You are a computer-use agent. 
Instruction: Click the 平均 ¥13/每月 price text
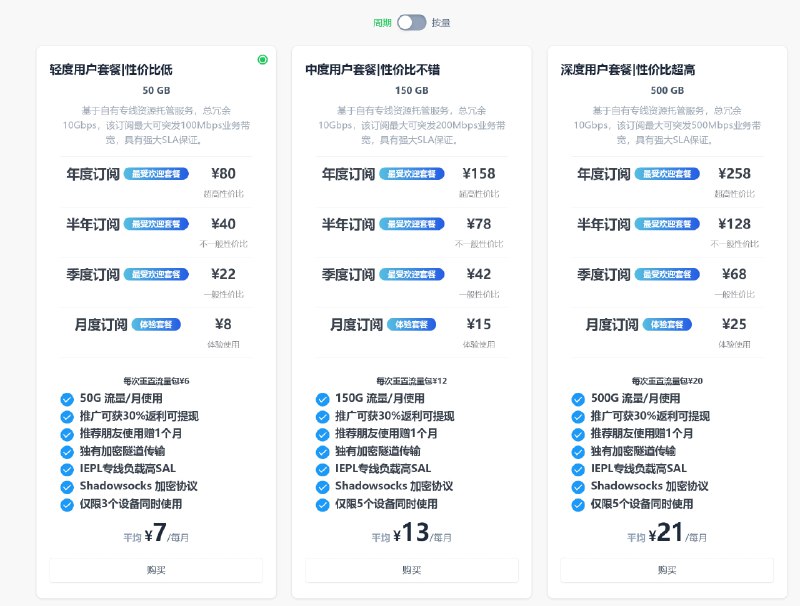click(411, 536)
